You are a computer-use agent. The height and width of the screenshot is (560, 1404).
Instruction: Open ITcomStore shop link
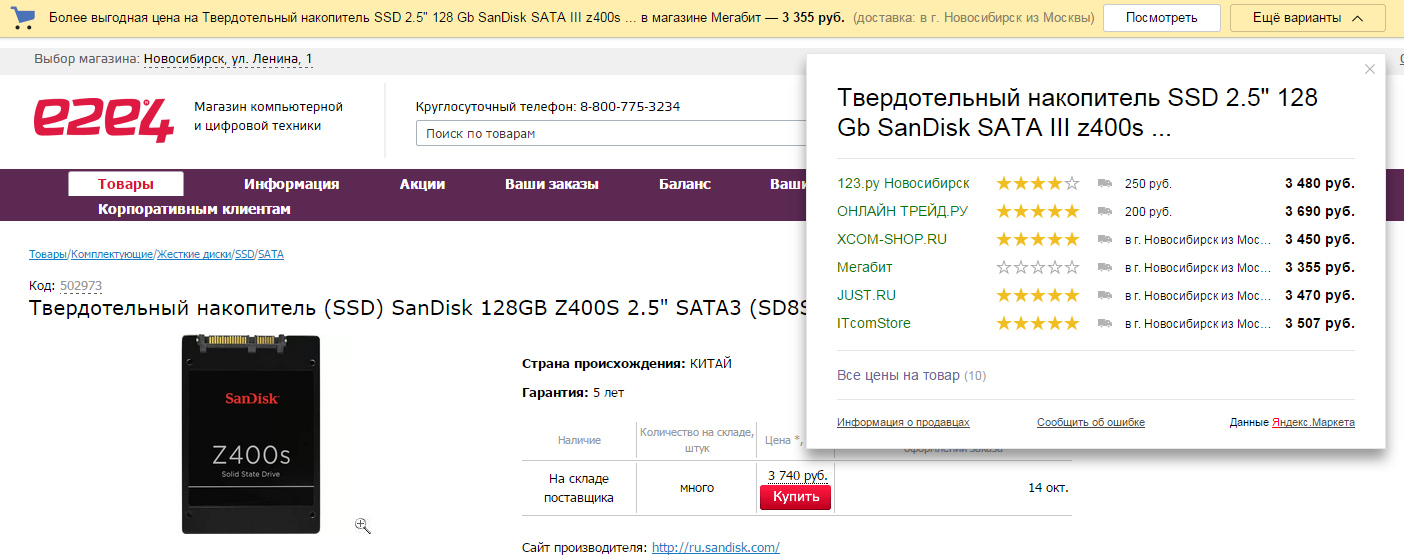pyautogui.click(x=874, y=324)
